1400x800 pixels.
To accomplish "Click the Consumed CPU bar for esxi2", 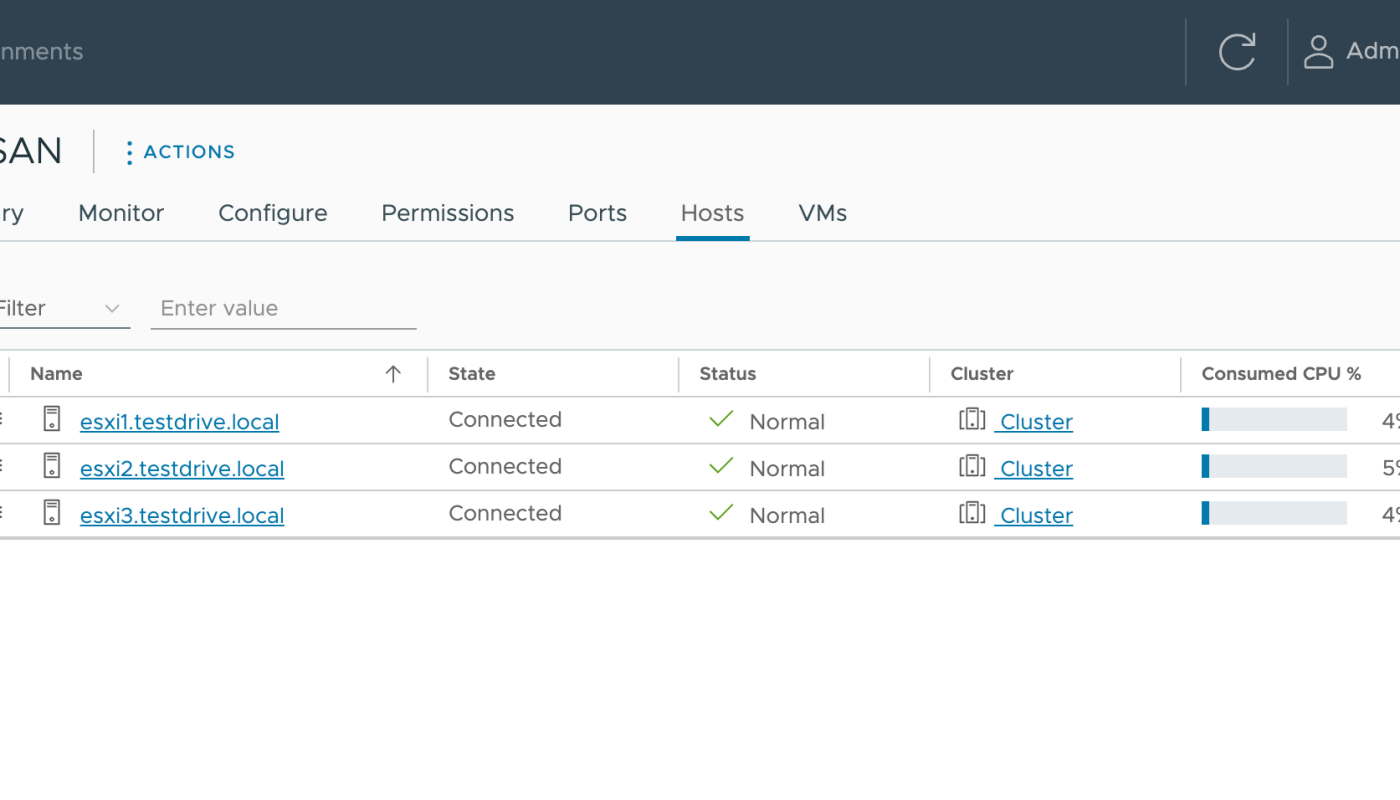I will click(x=1274, y=466).
